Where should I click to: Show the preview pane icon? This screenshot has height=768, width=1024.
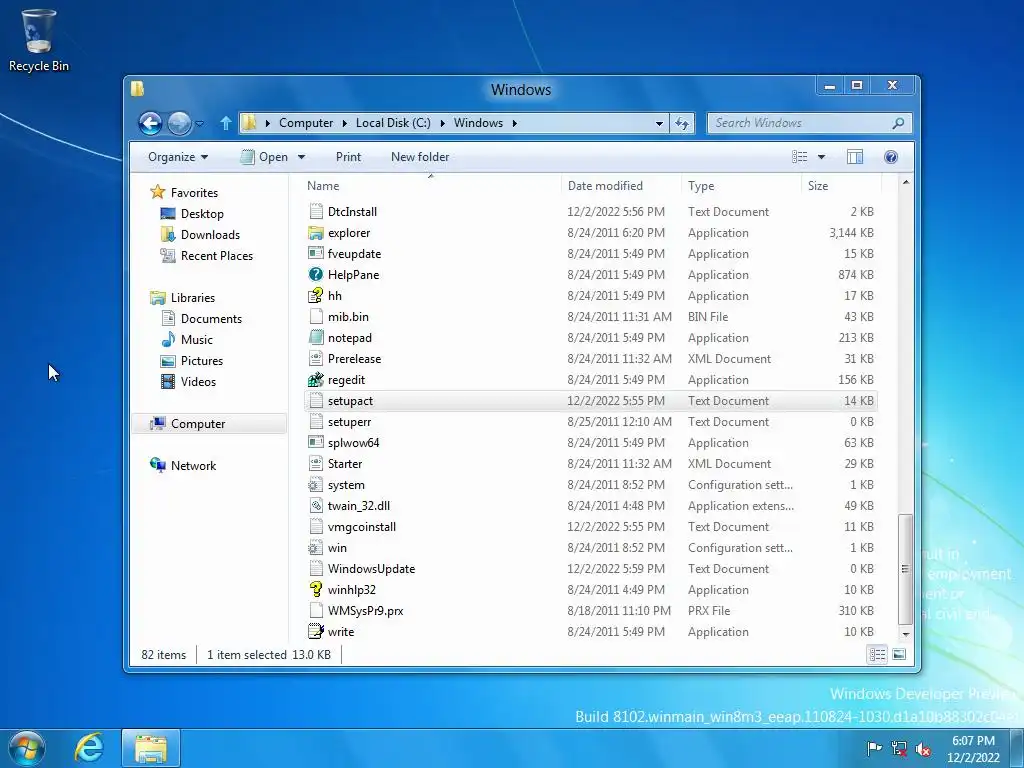pos(854,157)
